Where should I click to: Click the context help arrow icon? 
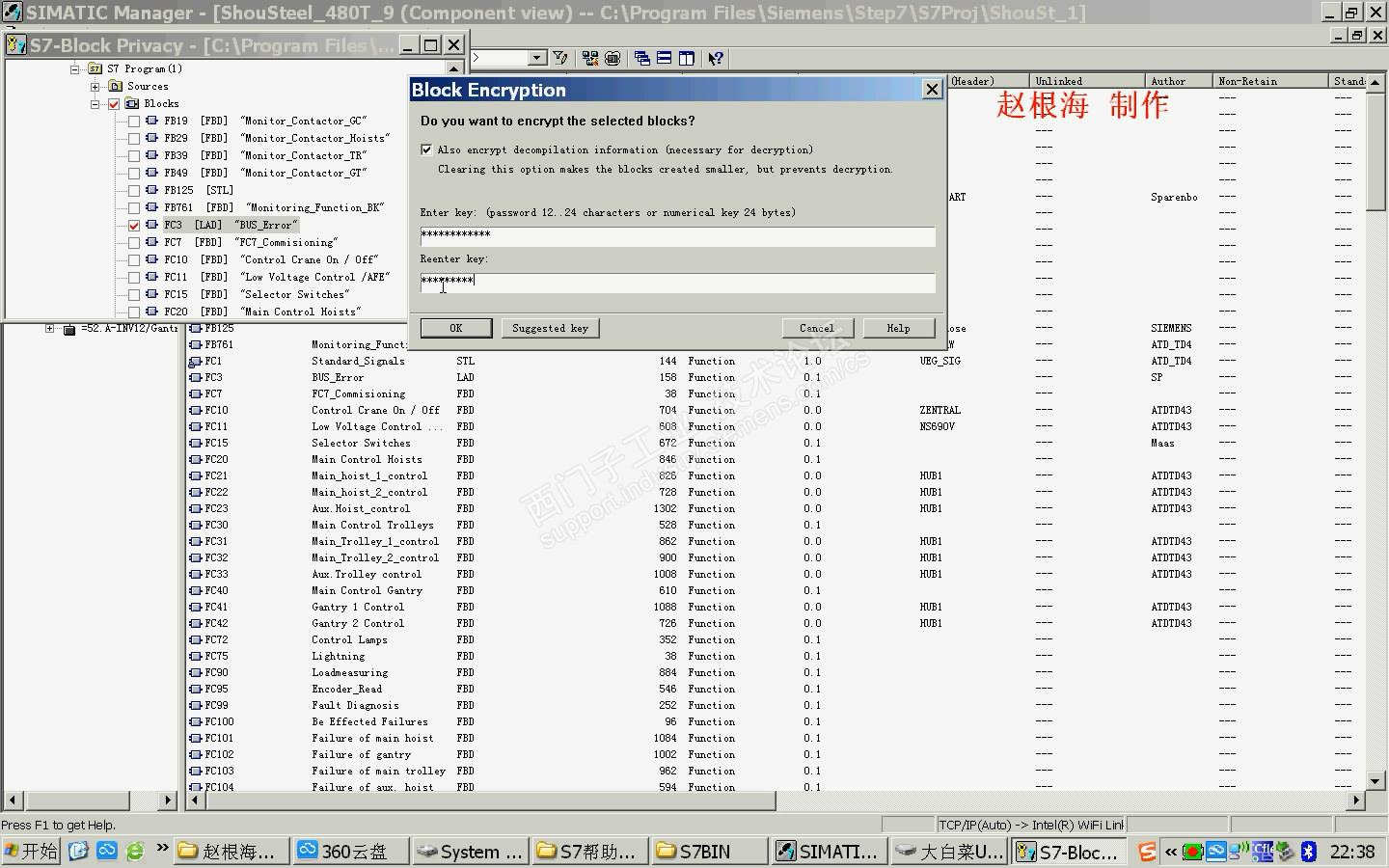716,58
